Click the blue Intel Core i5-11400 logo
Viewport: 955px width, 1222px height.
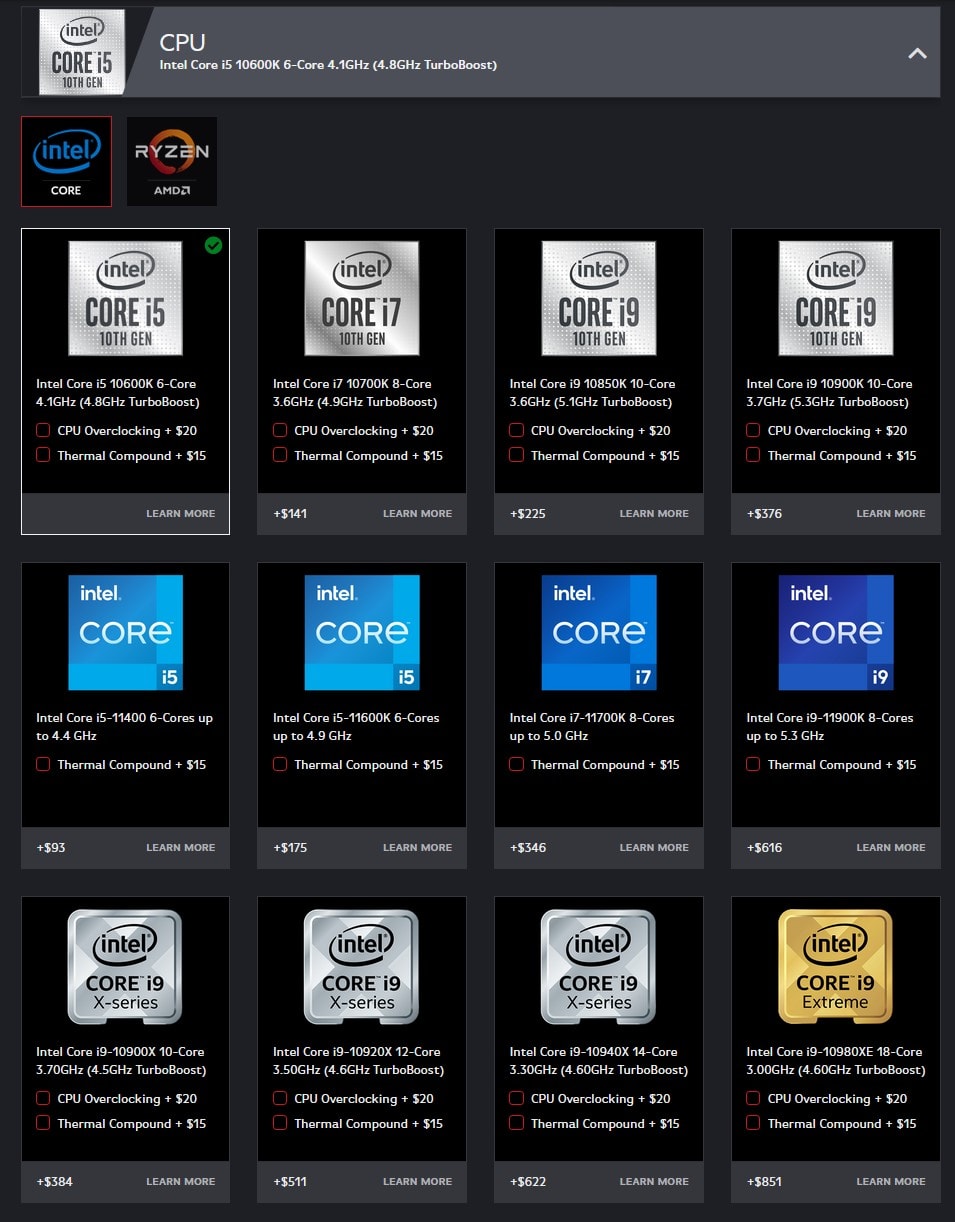click(125, 632)
